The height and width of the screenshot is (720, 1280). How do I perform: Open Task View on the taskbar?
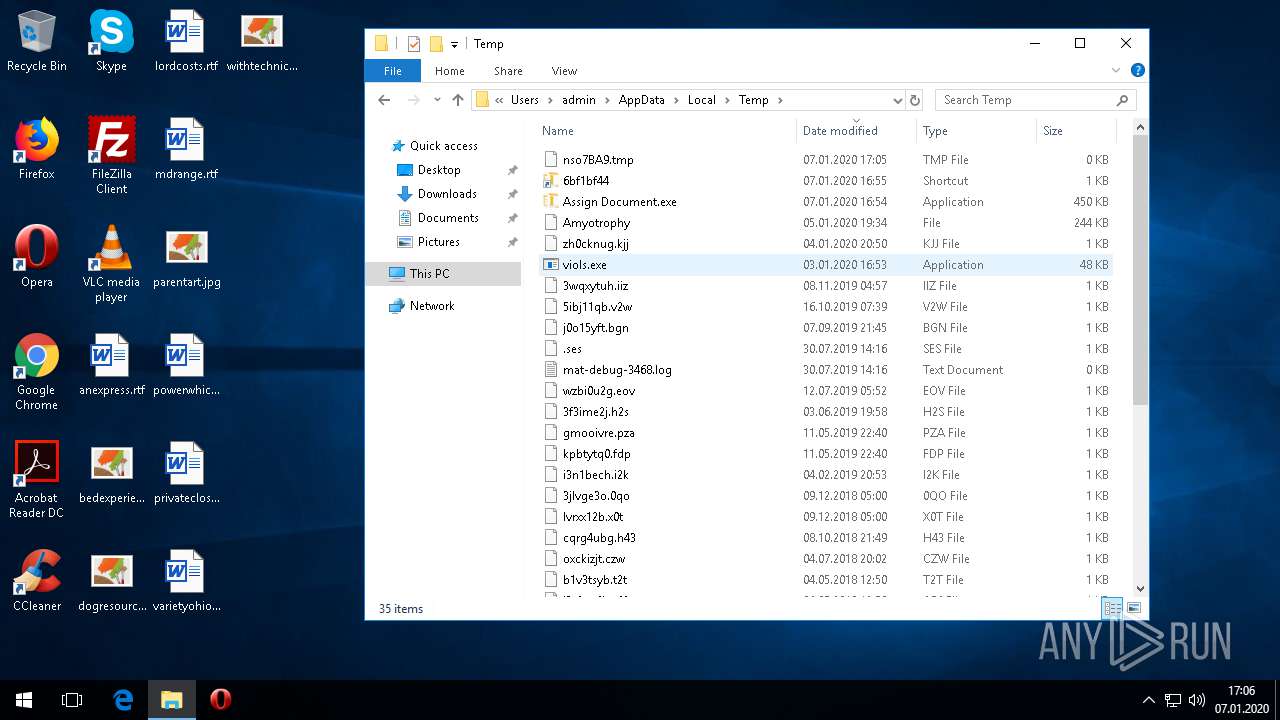(72, 700)
